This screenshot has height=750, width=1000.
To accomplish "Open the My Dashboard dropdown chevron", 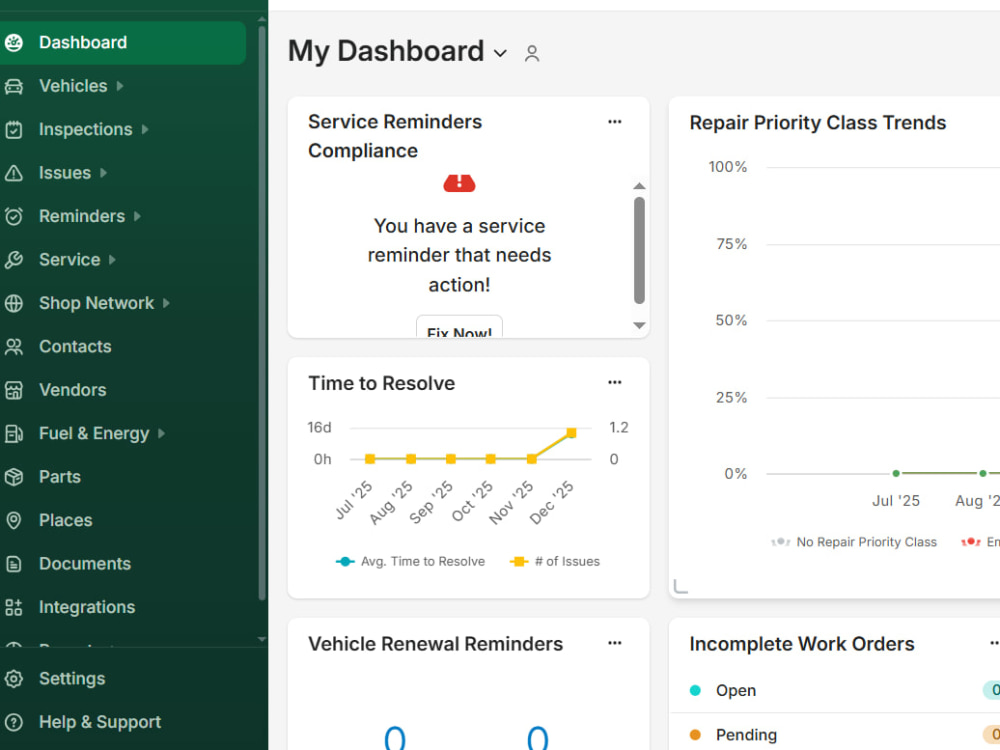I will pyautogui.click(x=501, y=54).
